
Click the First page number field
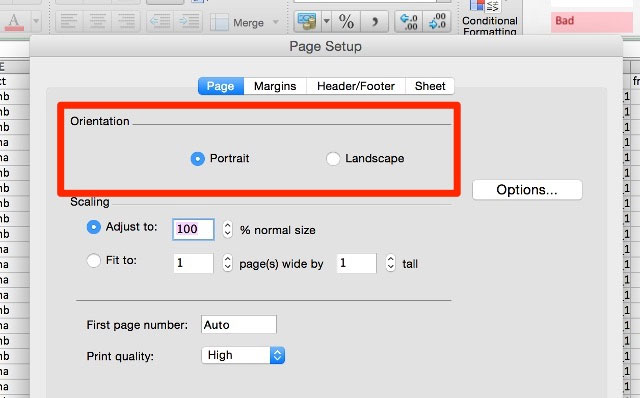click(239, 325)
